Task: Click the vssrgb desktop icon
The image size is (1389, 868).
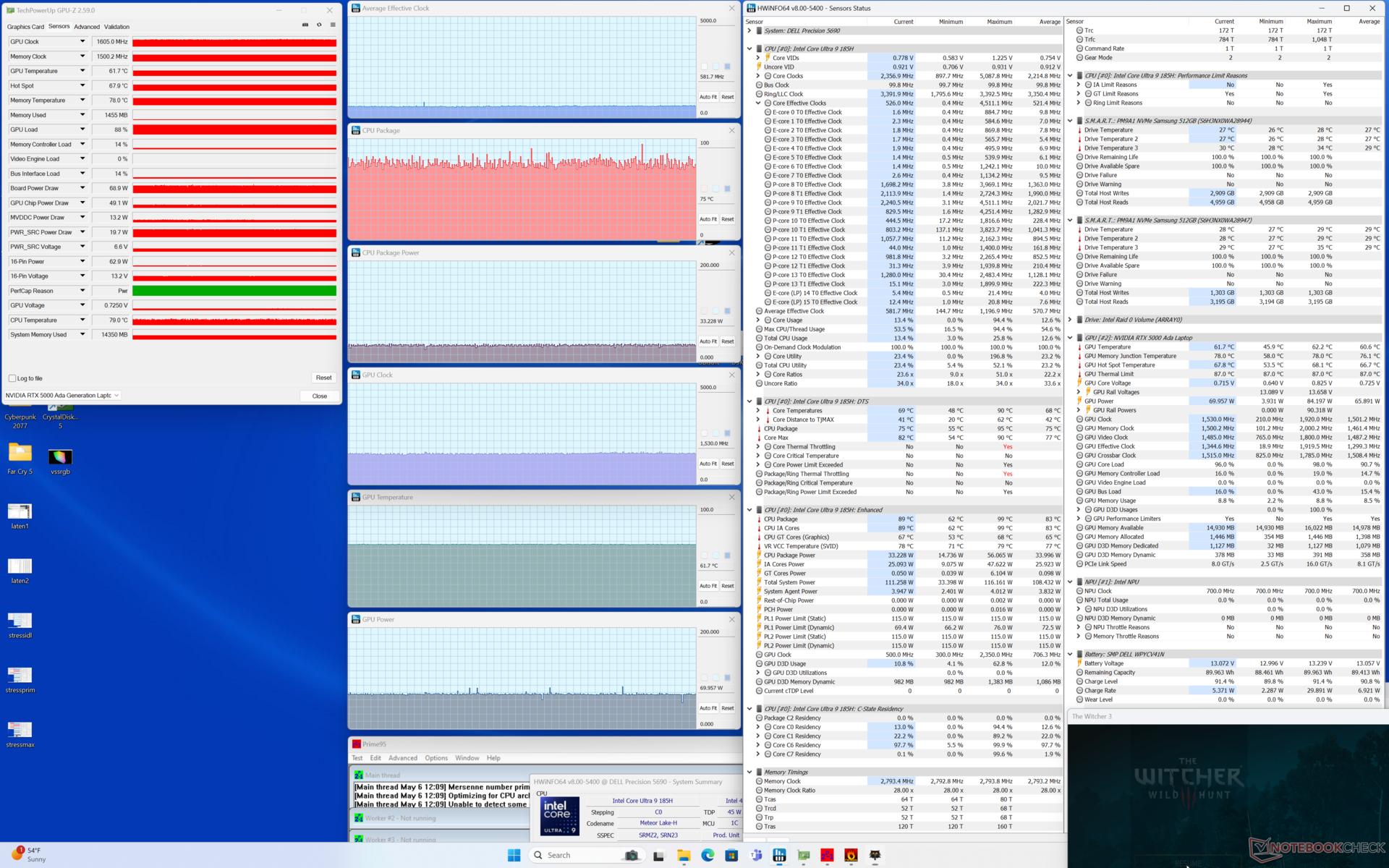Action: pyautogui.click(x=60, y=457)
